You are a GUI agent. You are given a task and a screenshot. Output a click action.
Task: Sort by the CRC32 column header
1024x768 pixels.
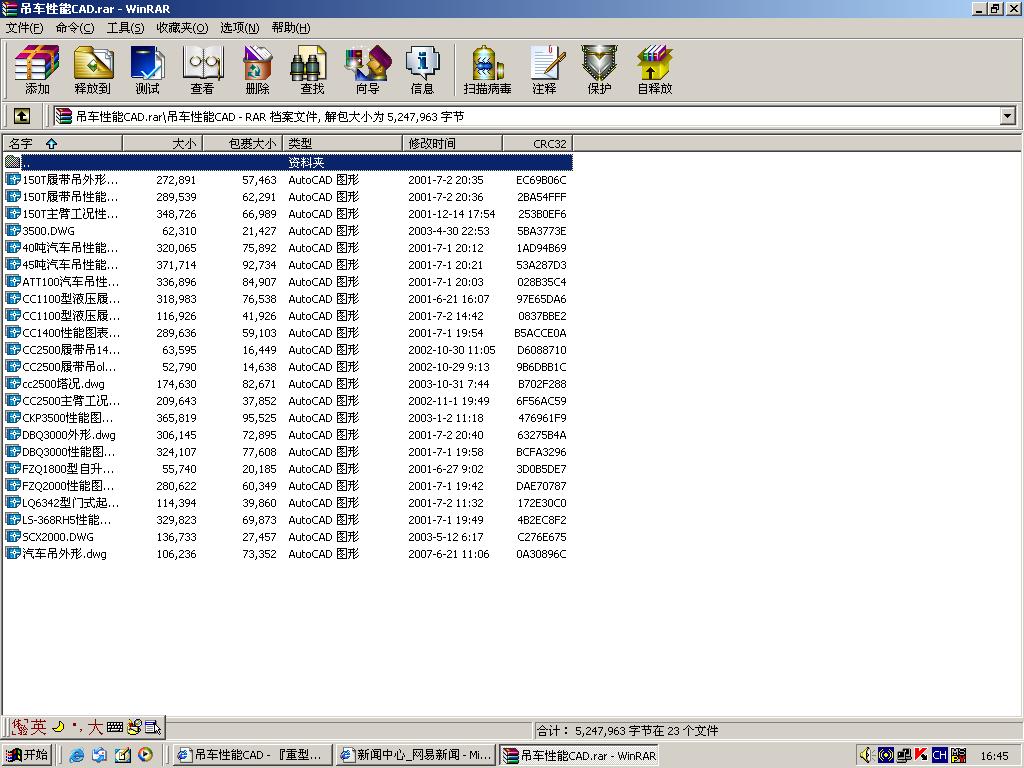(537, 144)
